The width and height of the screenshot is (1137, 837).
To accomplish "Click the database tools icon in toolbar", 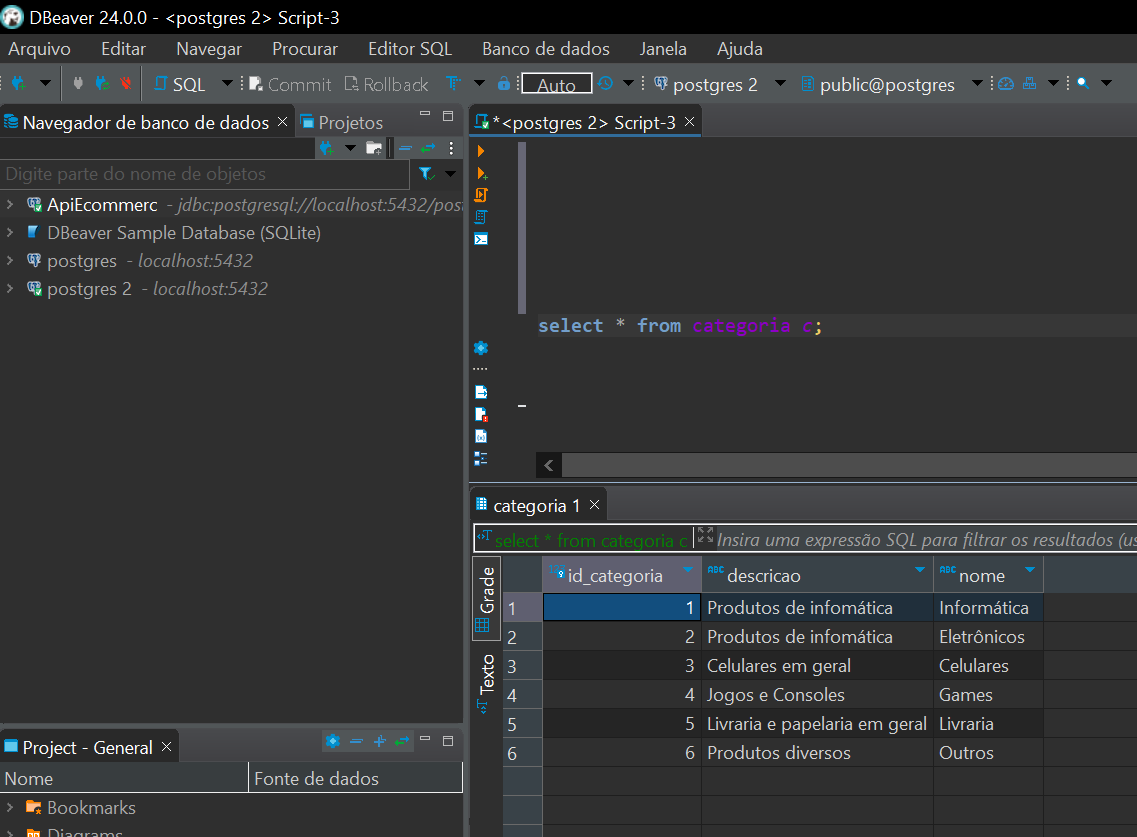I will [x=1030, y=83].
